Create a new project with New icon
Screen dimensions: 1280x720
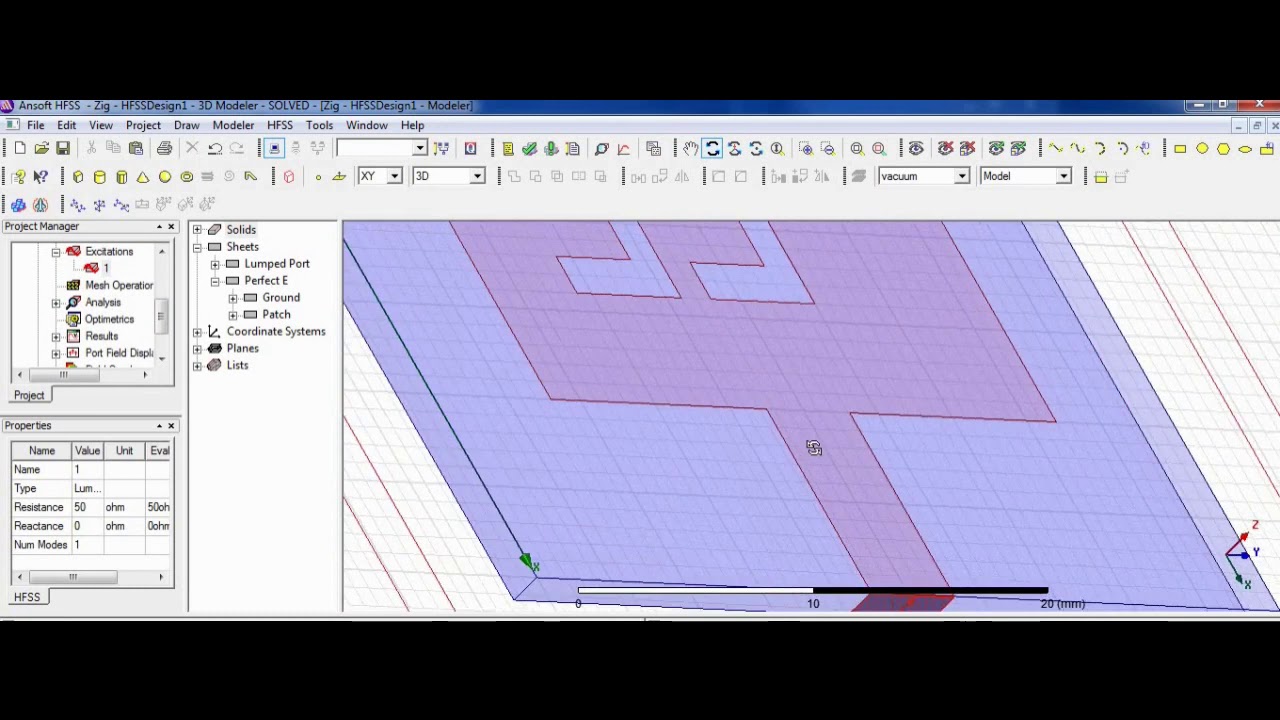click(19, 148)
